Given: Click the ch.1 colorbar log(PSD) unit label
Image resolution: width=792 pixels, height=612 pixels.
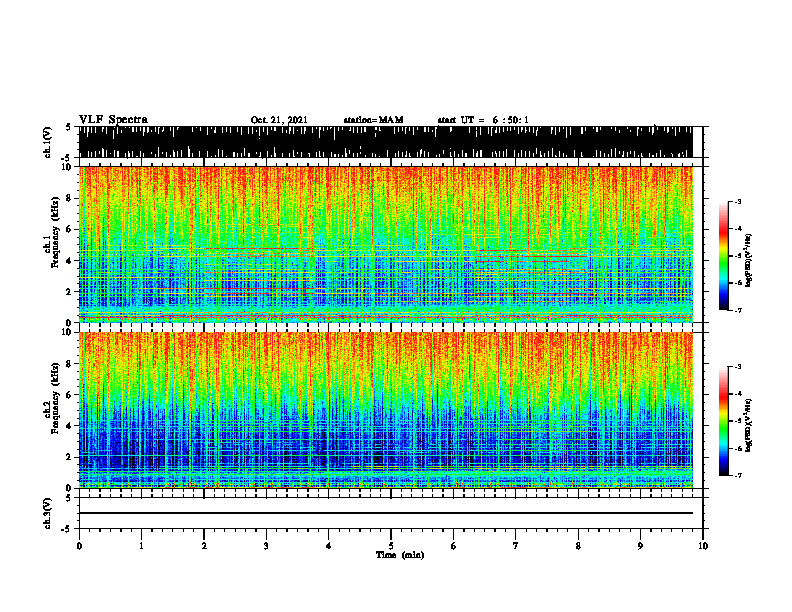Looking at the screenshot, I should (x=749, y=260).
